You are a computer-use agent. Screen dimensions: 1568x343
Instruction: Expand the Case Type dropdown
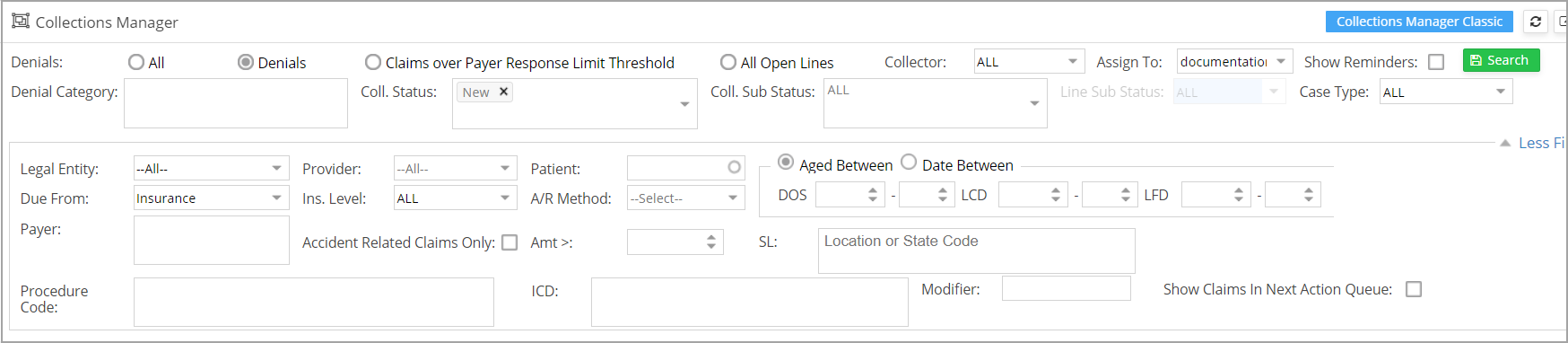(1446, 92)
